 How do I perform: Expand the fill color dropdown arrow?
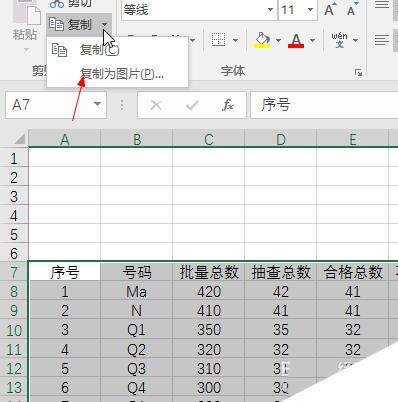[278, 41]
